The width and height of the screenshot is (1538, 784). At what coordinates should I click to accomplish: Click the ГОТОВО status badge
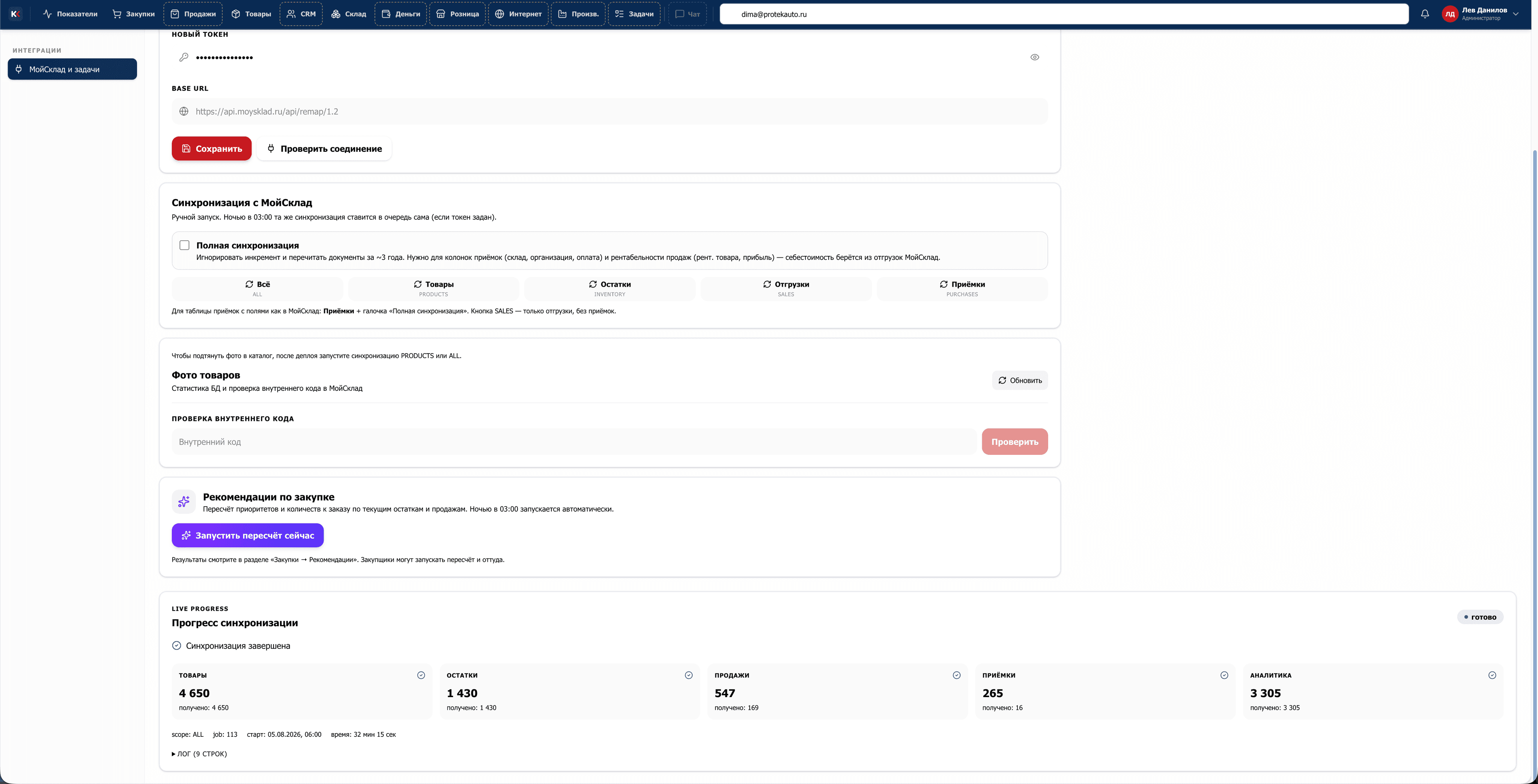(x=1480, y=617)
